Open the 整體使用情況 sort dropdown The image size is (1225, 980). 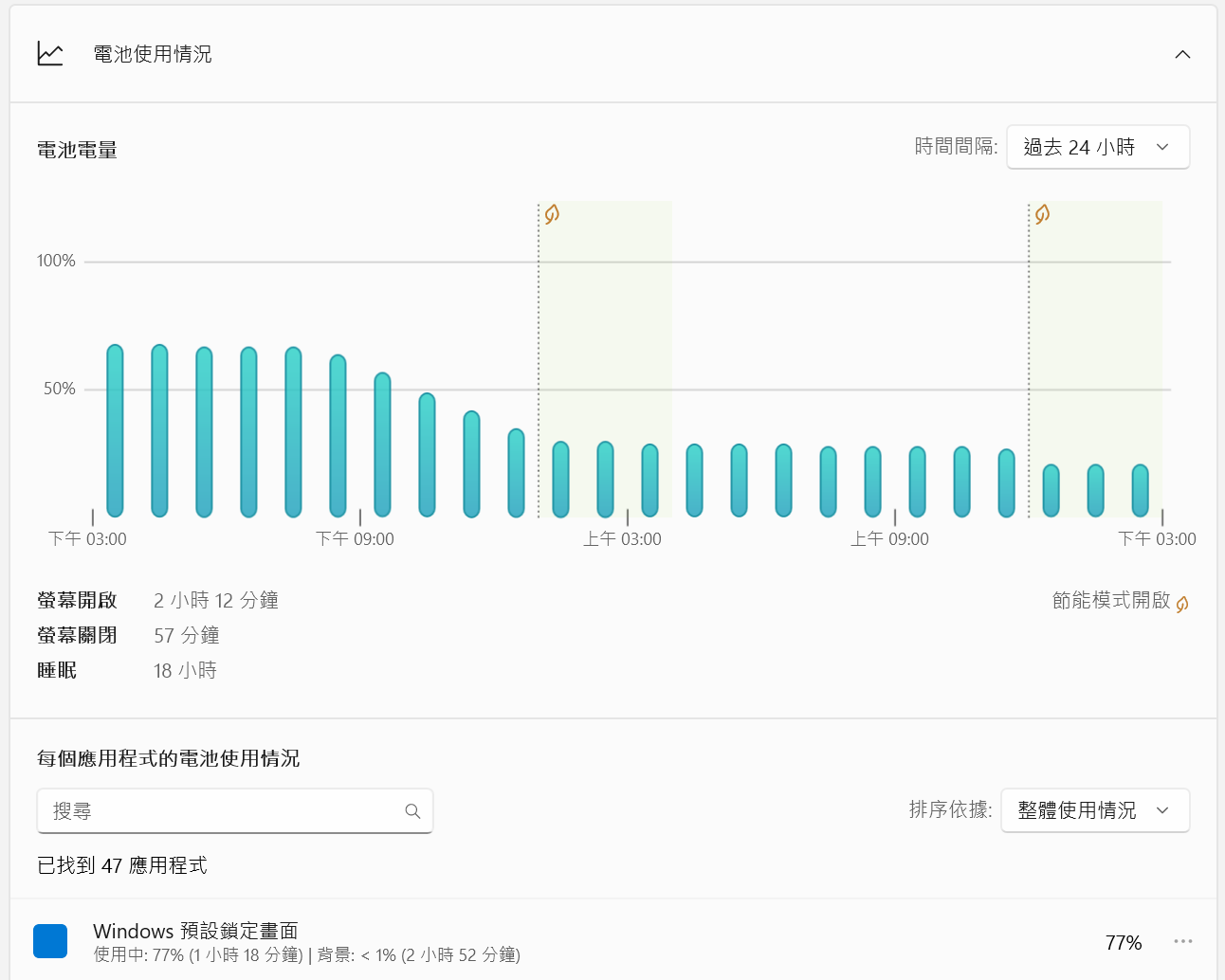click(1094, 810)
